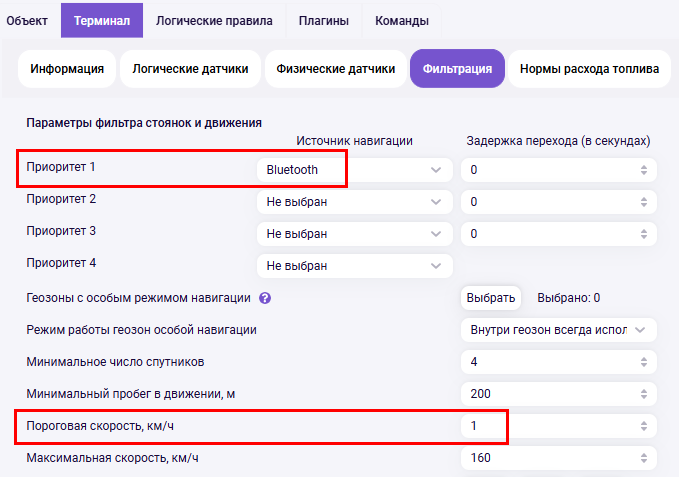This screenshot has height=477, width=679.
Task: Click stepper arrows on Priority 2 delay field
Action: point(644,202)
